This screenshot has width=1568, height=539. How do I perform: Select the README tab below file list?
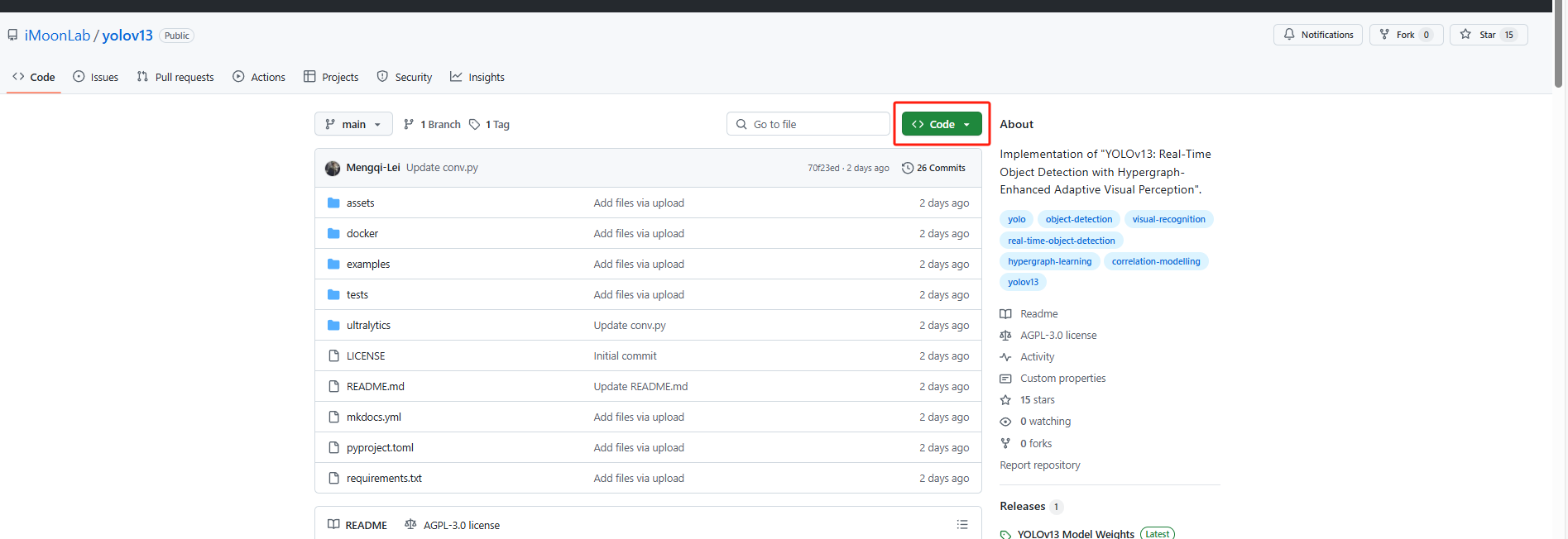(x=357, y=525)
